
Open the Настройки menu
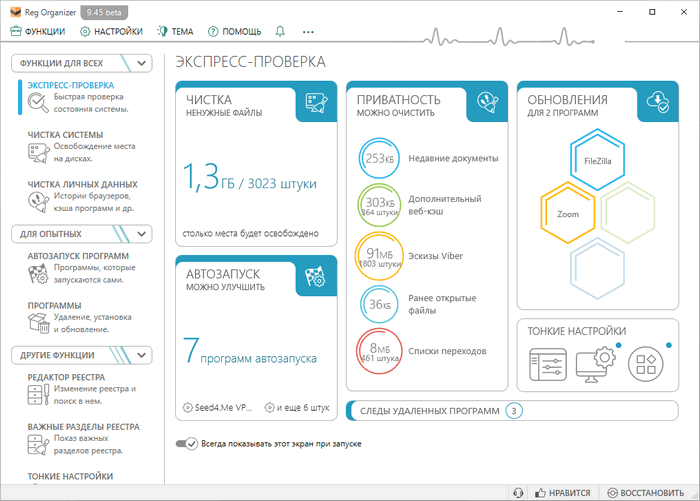[111, 31]
